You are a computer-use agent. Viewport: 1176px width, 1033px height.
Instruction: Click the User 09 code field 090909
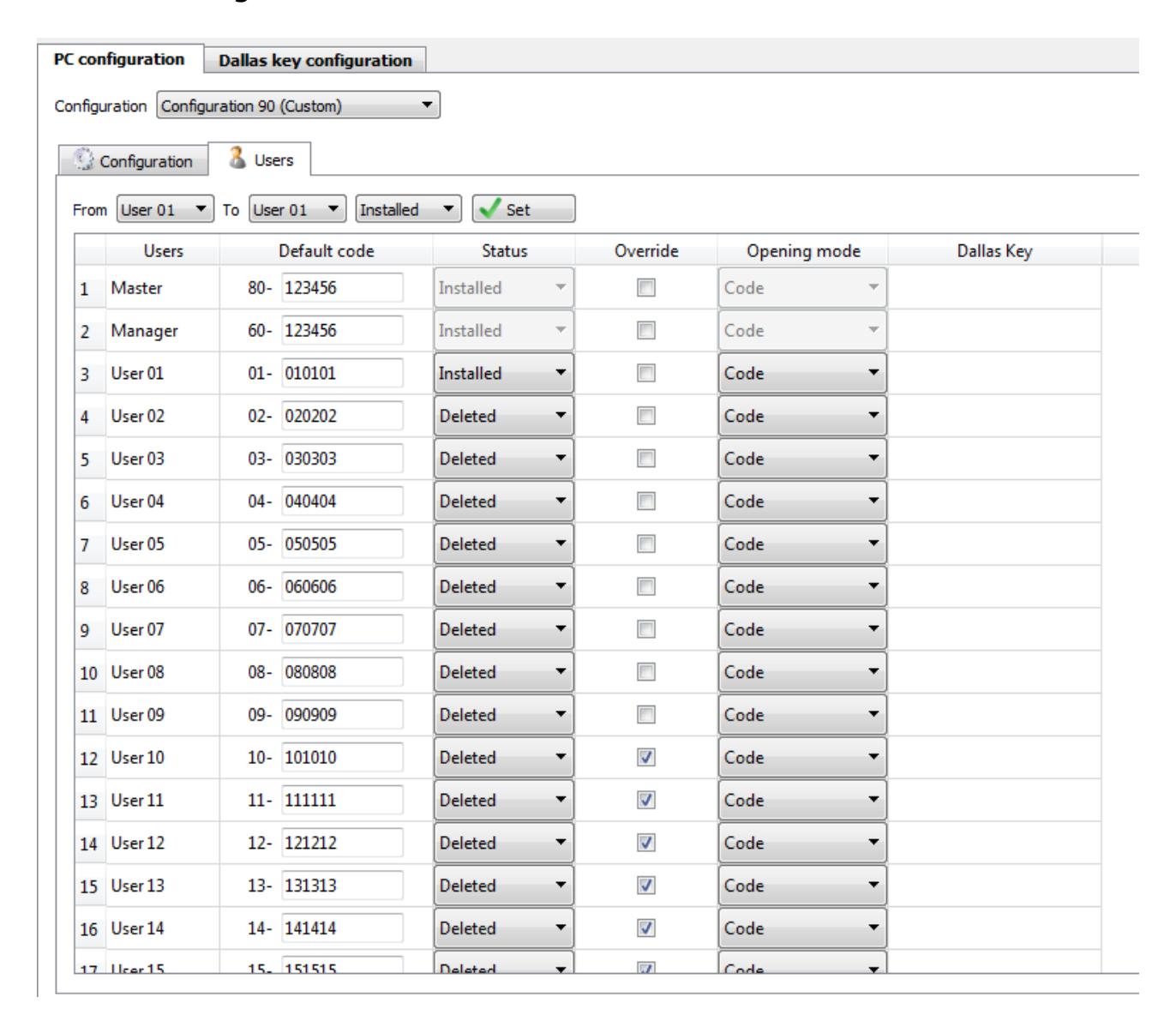pos(342,715)
